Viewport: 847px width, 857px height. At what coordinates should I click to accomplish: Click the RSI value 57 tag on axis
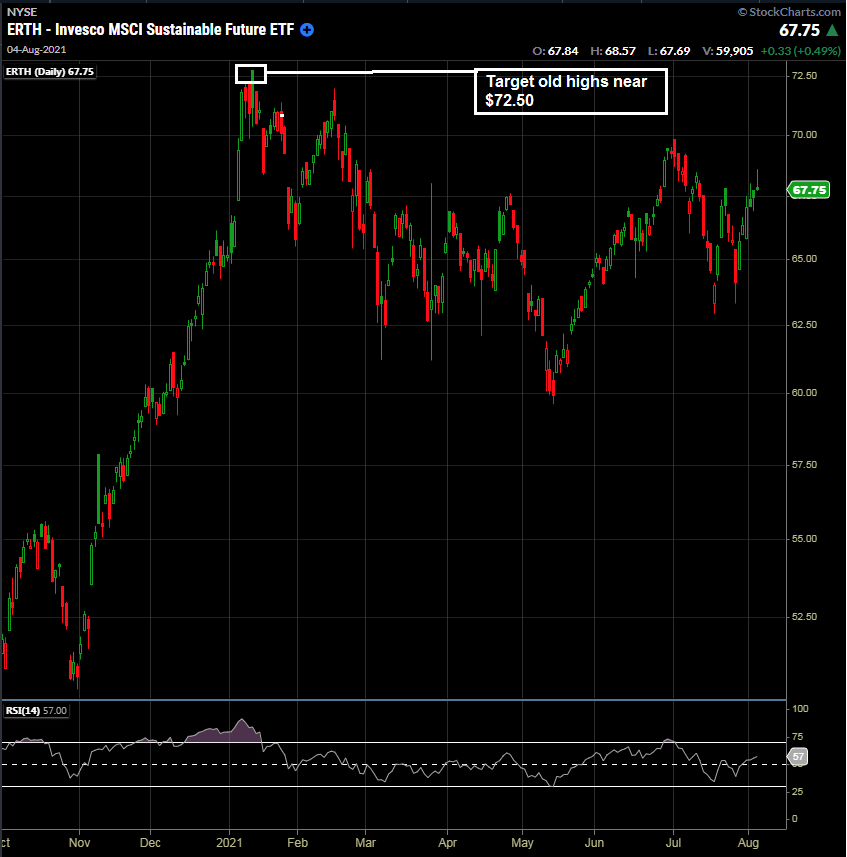(x=798, y=756)
